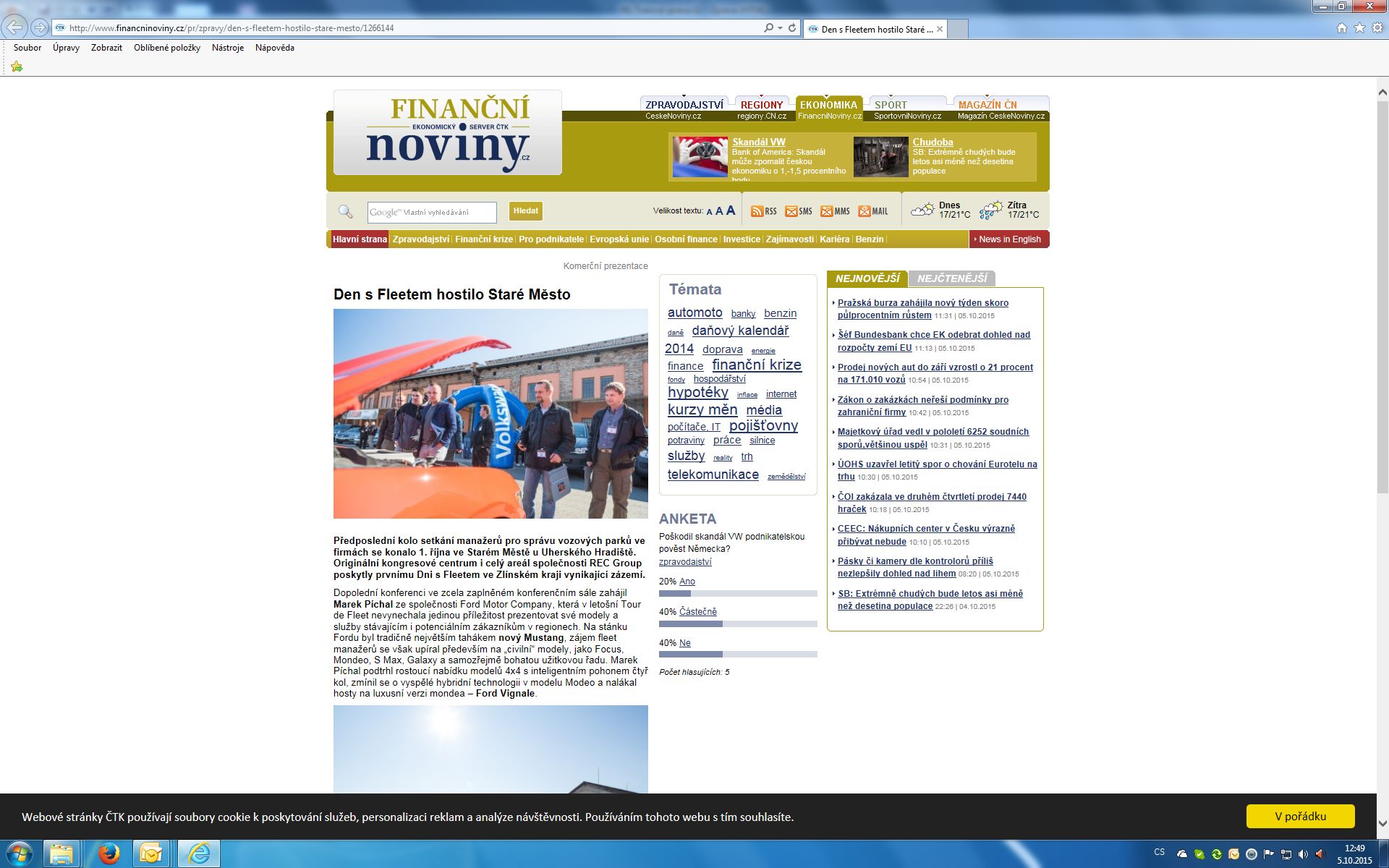This screenshot has height=868, width=1389.
Task: Open Oblíbené položky menu
Action: (167, 48)
